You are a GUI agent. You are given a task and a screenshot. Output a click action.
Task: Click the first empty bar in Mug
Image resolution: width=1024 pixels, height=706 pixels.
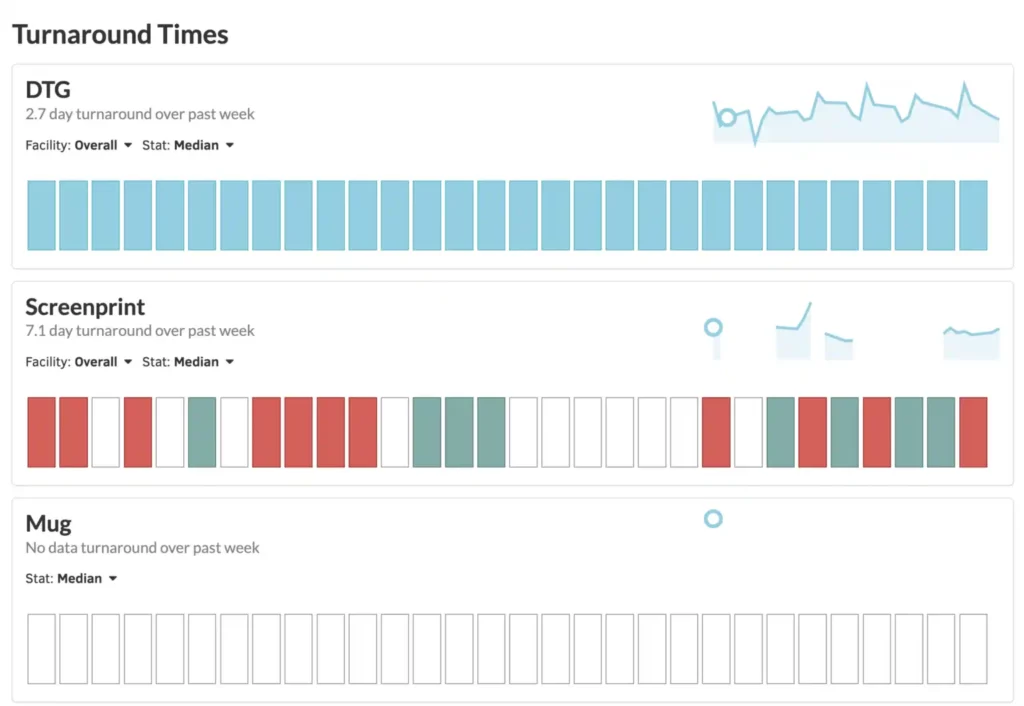[41, 649]
